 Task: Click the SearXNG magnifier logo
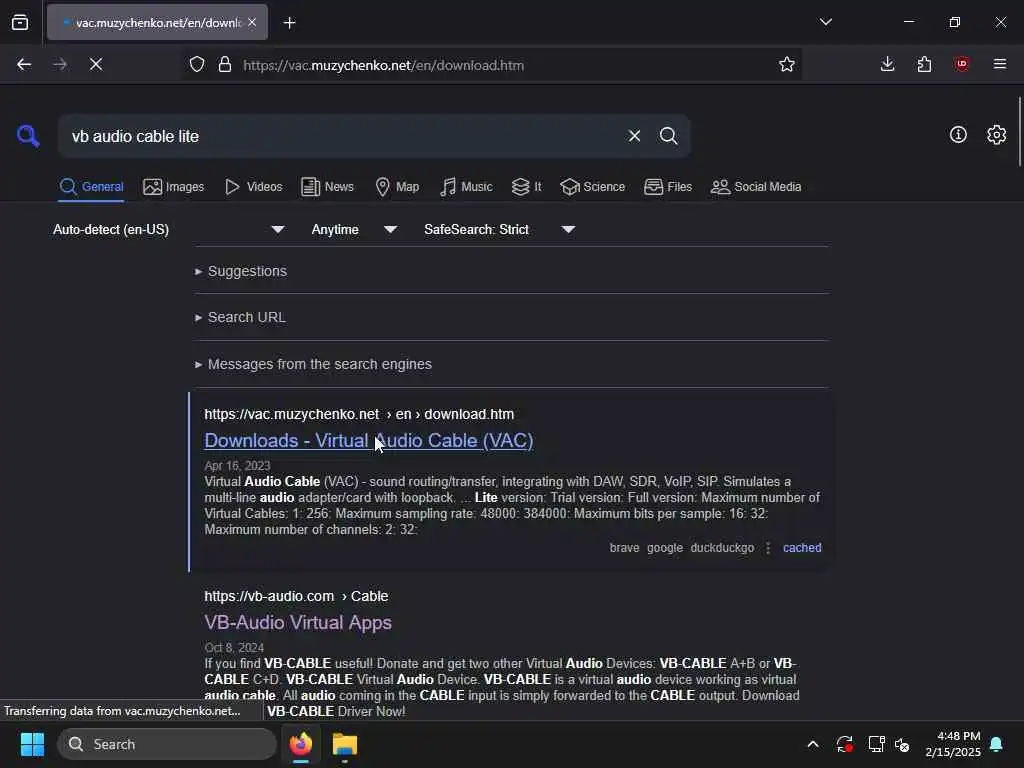pos(28,136)
